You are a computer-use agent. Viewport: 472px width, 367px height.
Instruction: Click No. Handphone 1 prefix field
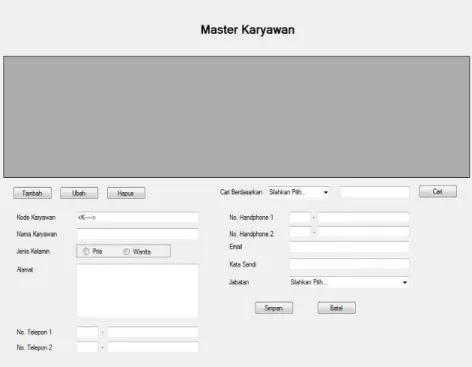click(x=300, y=218)
